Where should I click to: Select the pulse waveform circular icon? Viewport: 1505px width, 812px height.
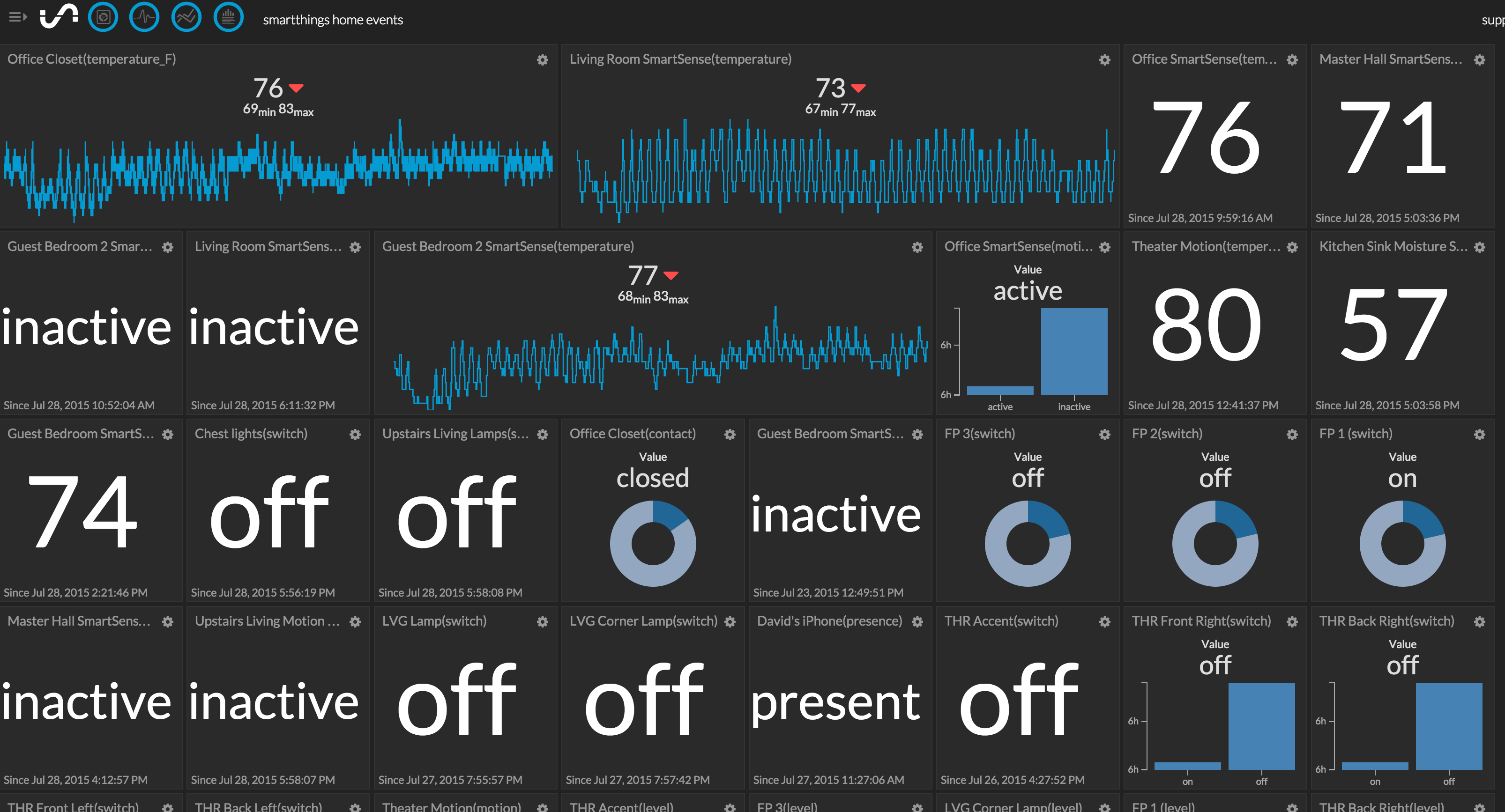point(144,17)
